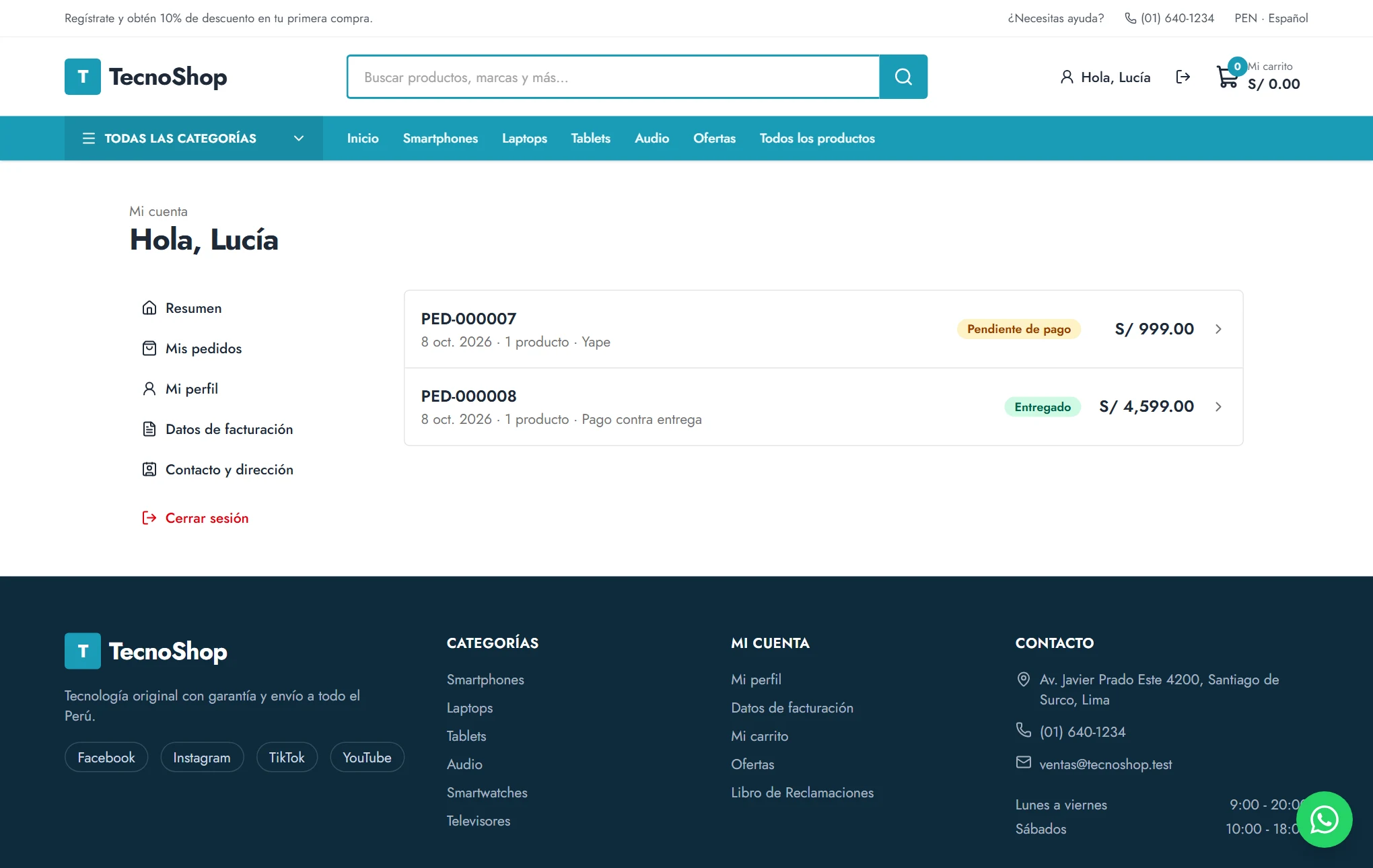This screenshot has width=1373, height=868.
Task: Click the red Cerrar sesión icon
Action: (x=149, y=517)
